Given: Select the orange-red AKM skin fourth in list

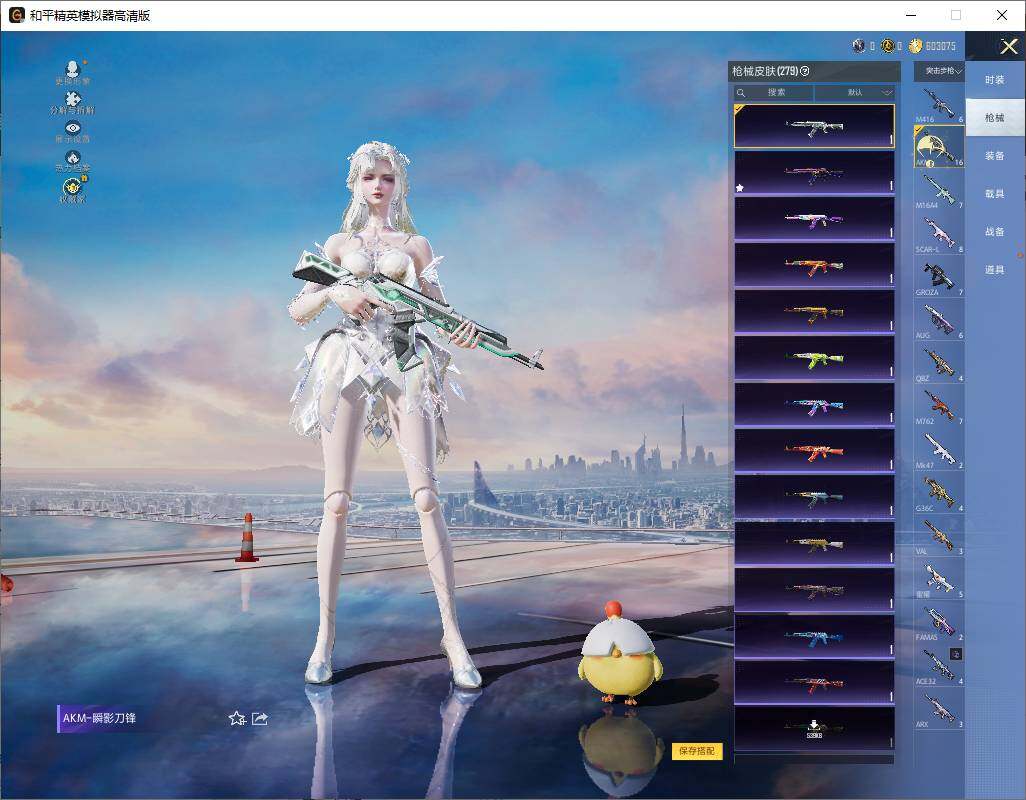Looking at the screenshot, I should pos(814,266).
